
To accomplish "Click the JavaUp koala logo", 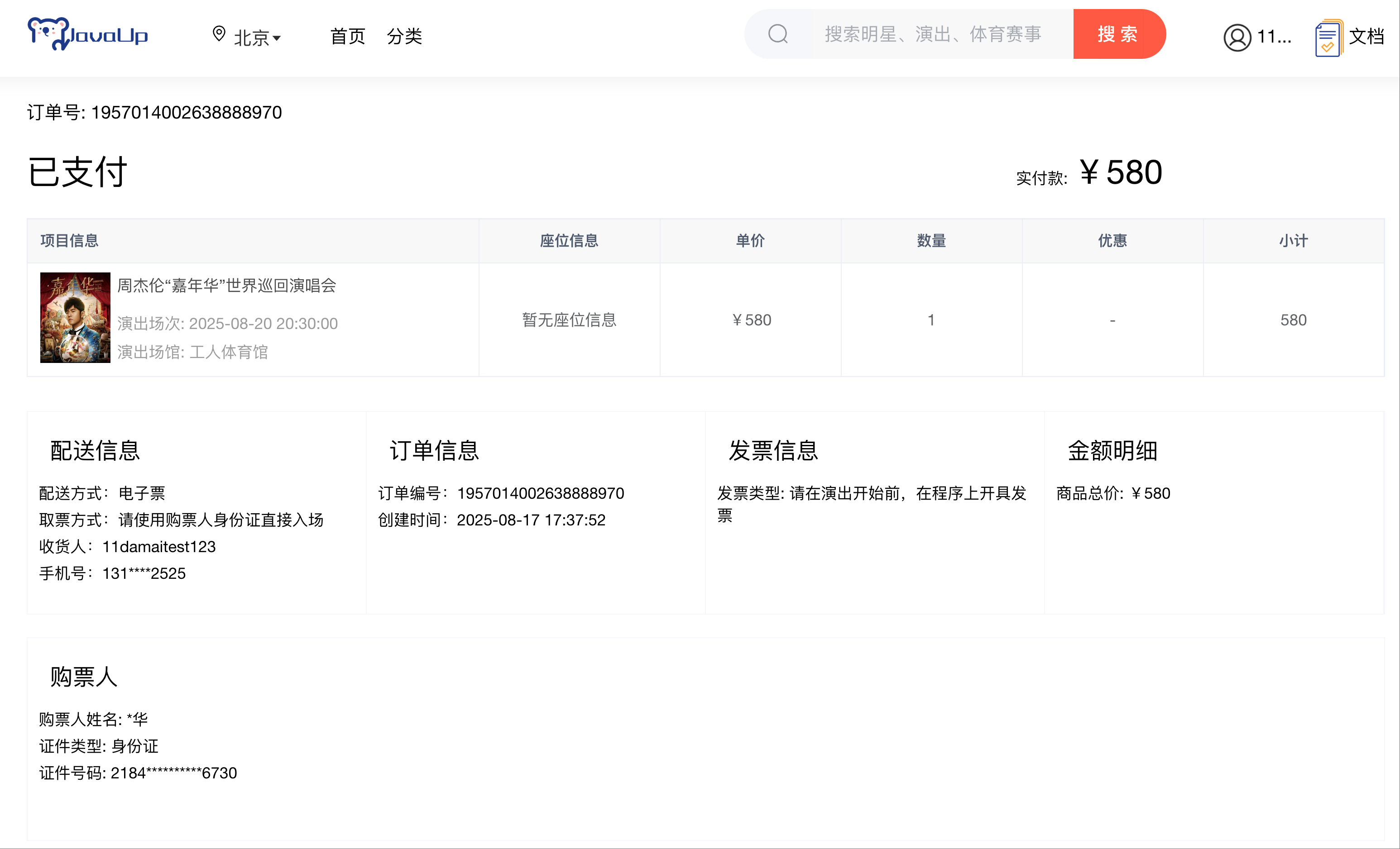I will pyautogui.click(x=50, y=34).
